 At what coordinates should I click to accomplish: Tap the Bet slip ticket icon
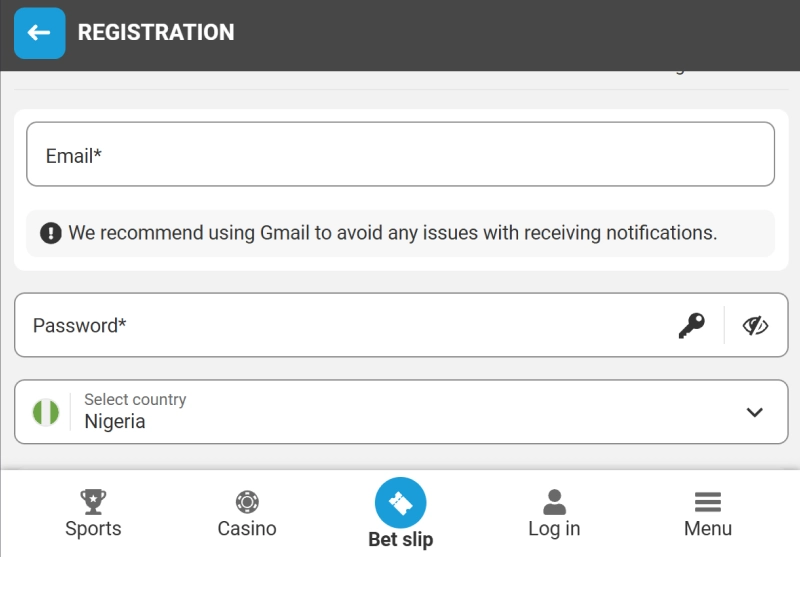(x=400, y=502)
